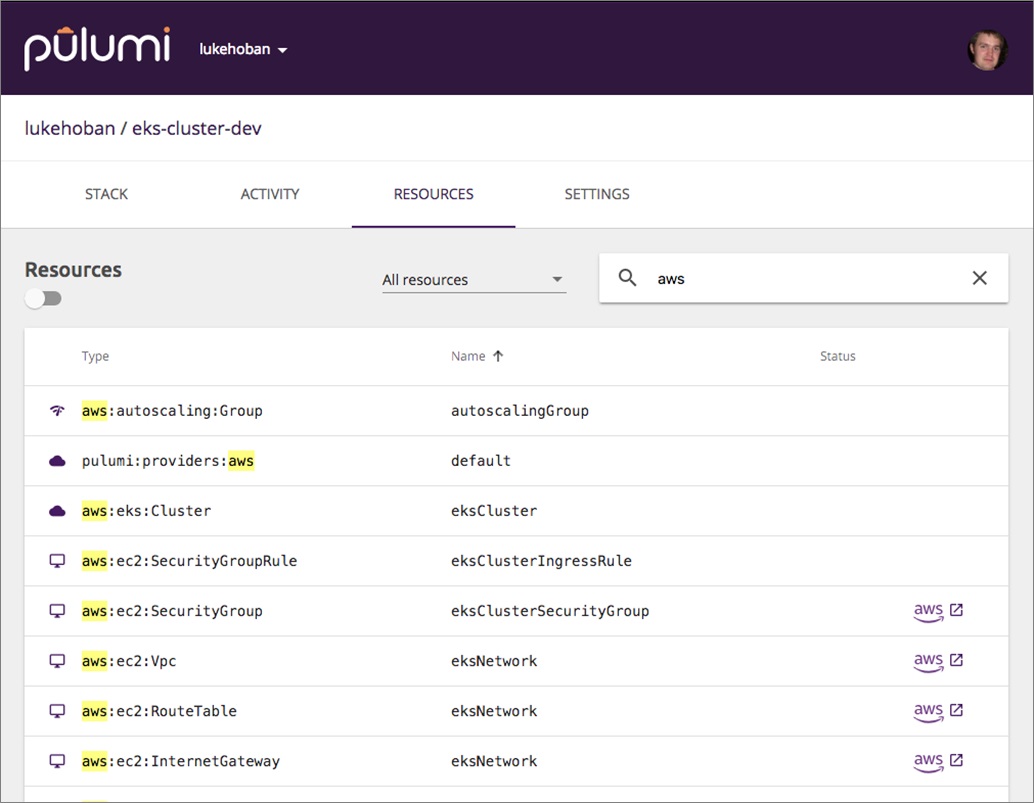Click the autoscaling Group resource icon
The image size is (1034, 803).
[57, 411]
